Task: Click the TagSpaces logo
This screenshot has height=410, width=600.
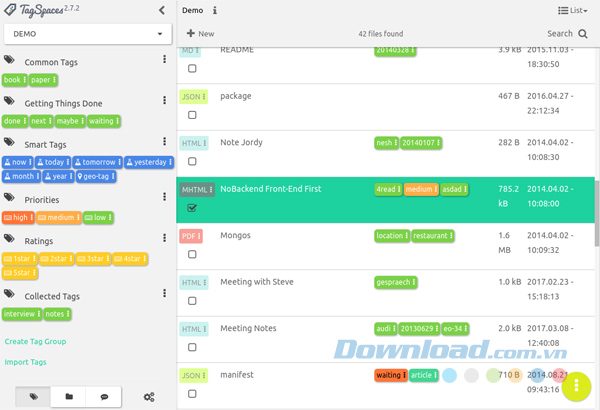Action: tap(41, 10)
